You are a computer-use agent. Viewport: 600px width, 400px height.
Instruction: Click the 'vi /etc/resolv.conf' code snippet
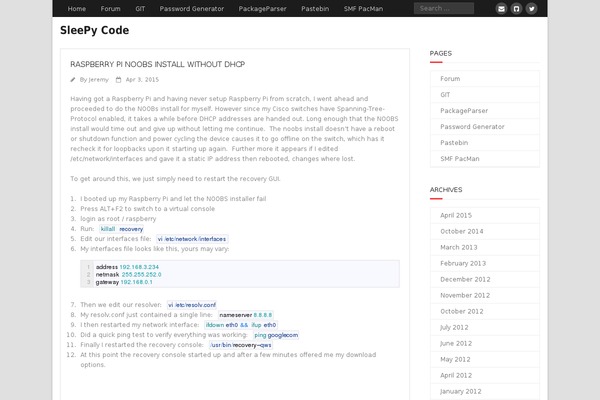point(192,305)
